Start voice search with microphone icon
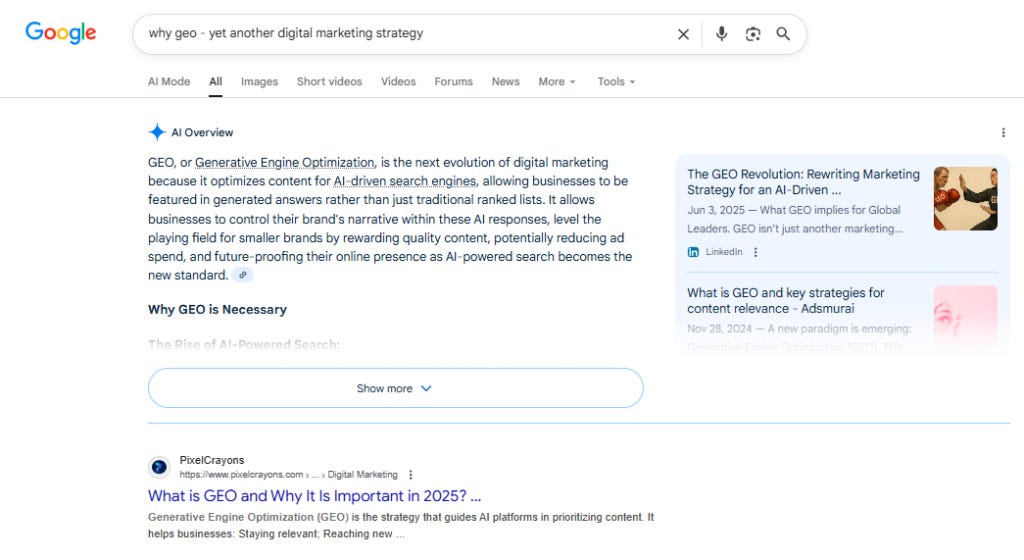Screen dimensions: 1024x560 pyautogui.click(x=721, y=34)
